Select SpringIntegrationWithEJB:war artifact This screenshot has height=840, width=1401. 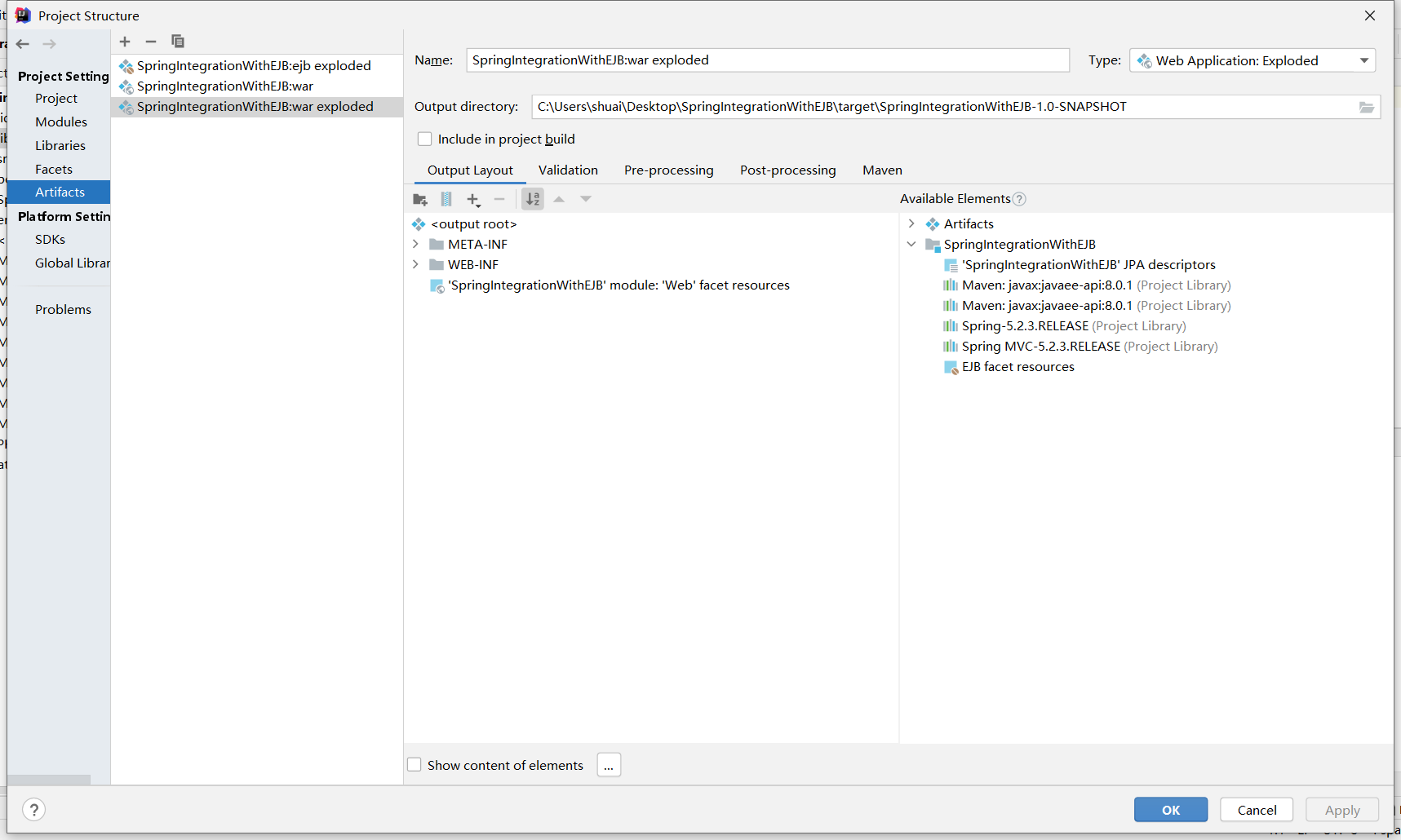[257, 86]
